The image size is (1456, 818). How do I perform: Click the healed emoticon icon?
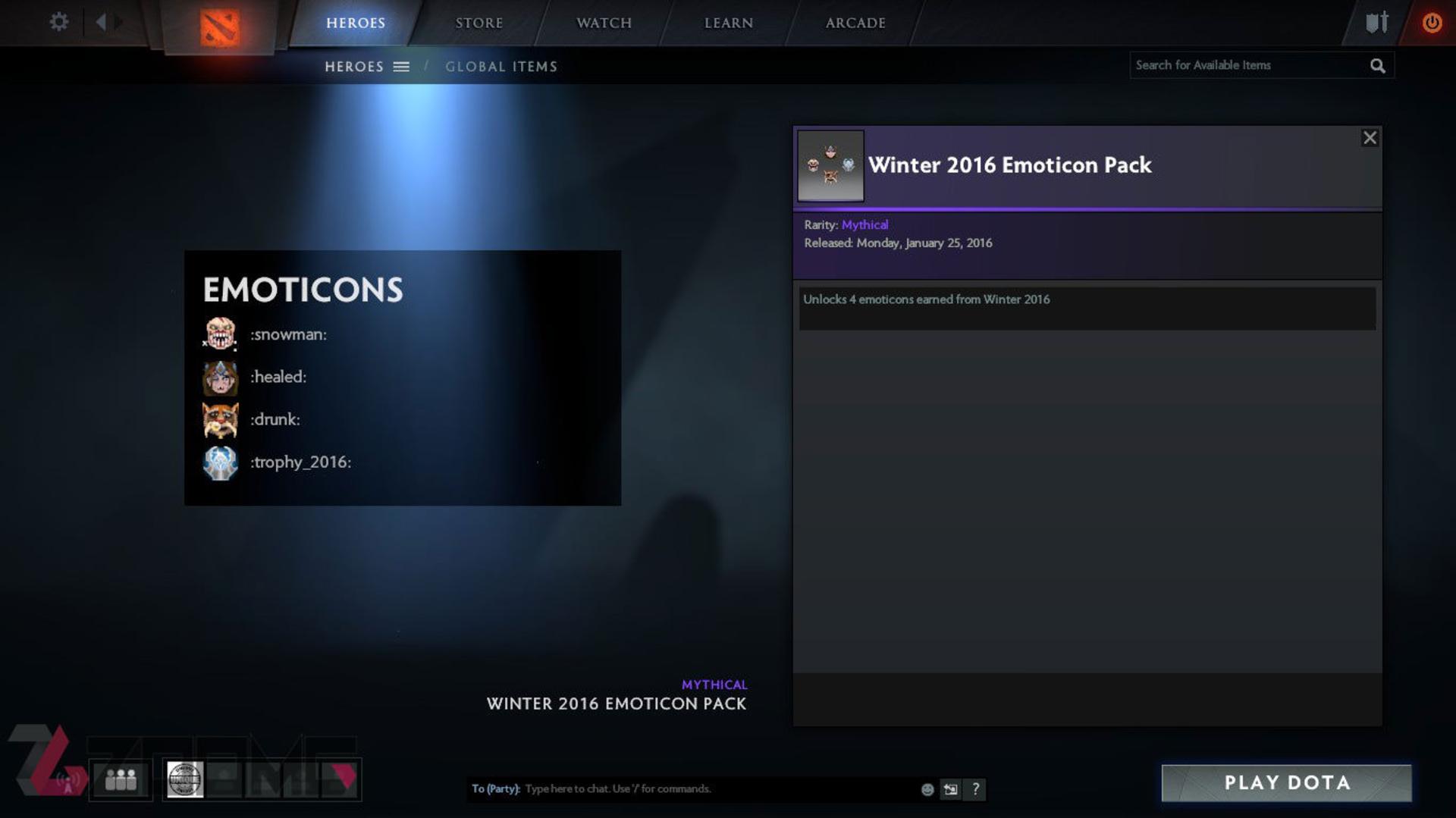tap(220, 378)
